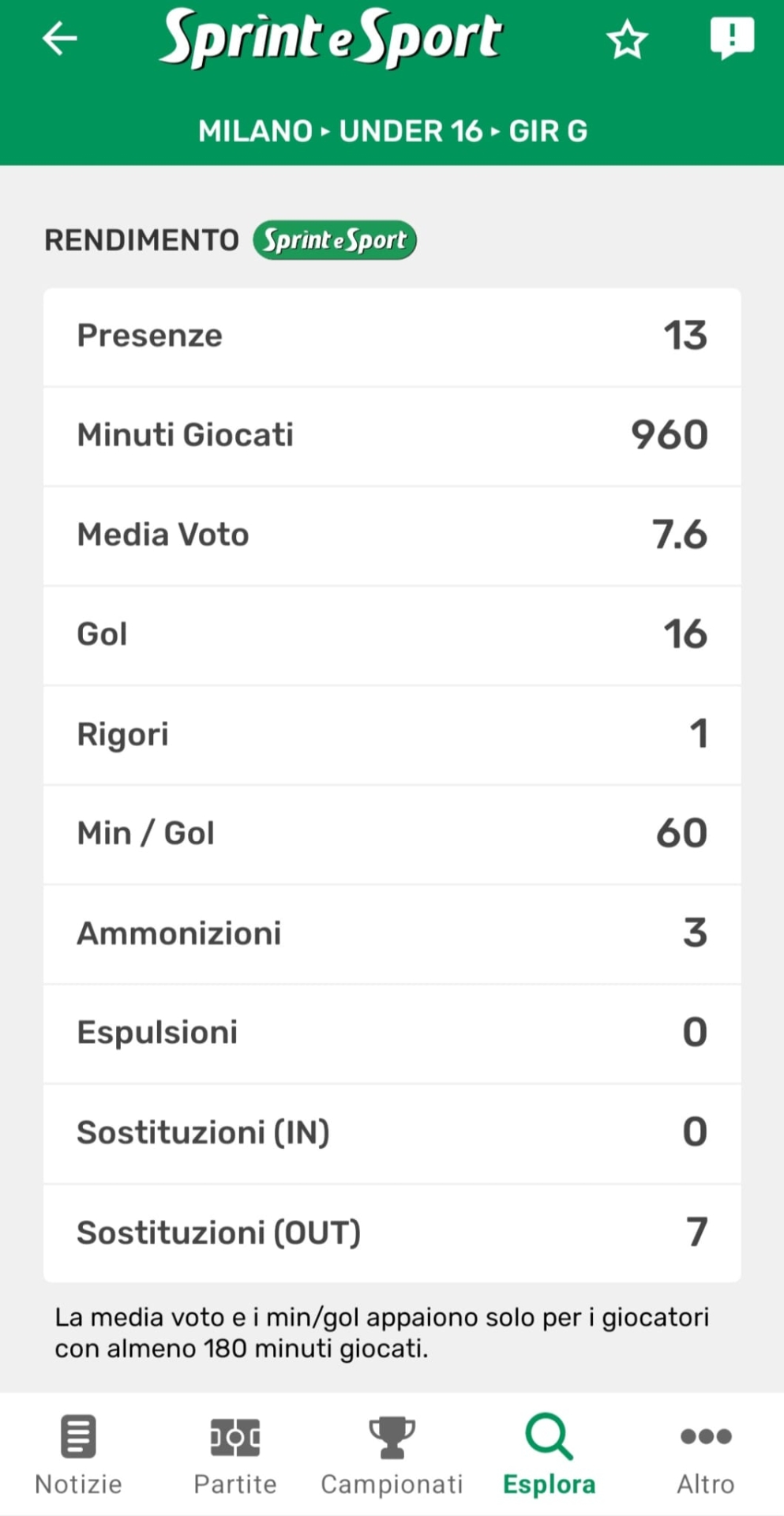Open the Altro three-dots icon
The image size is (784, 1516).
pyautogui.click(x=706, y=1435)
